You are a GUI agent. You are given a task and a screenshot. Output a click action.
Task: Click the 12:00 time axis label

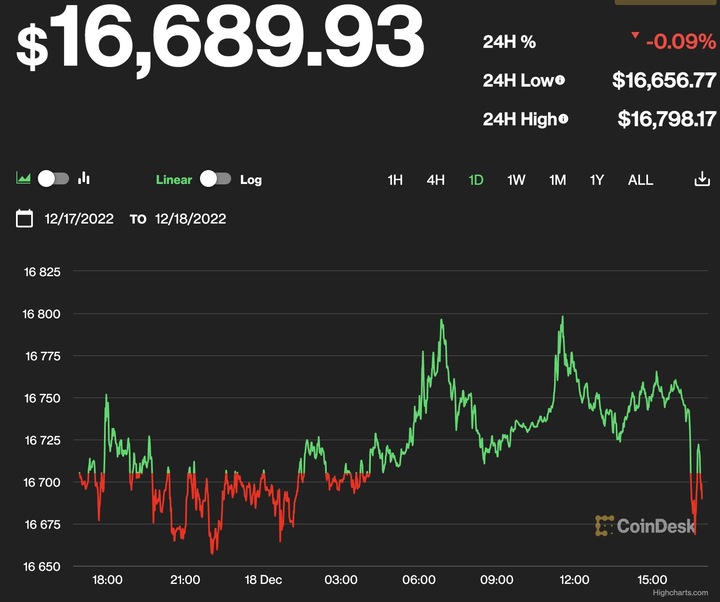pos(574,580)
